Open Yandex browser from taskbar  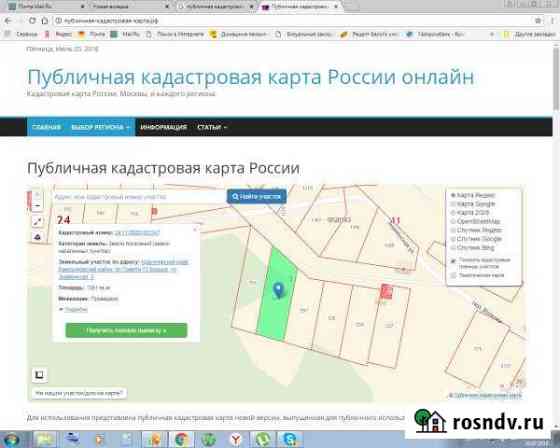coord(236,439)
